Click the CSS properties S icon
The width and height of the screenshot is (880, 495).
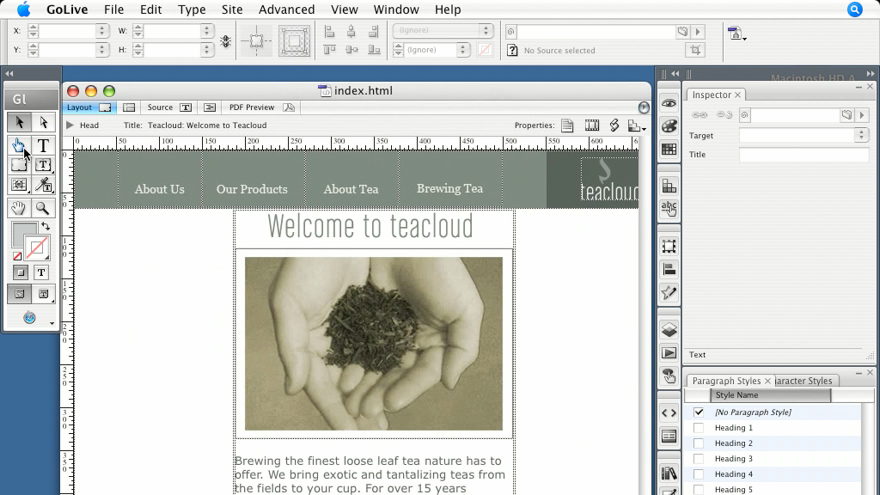point(614,125)
